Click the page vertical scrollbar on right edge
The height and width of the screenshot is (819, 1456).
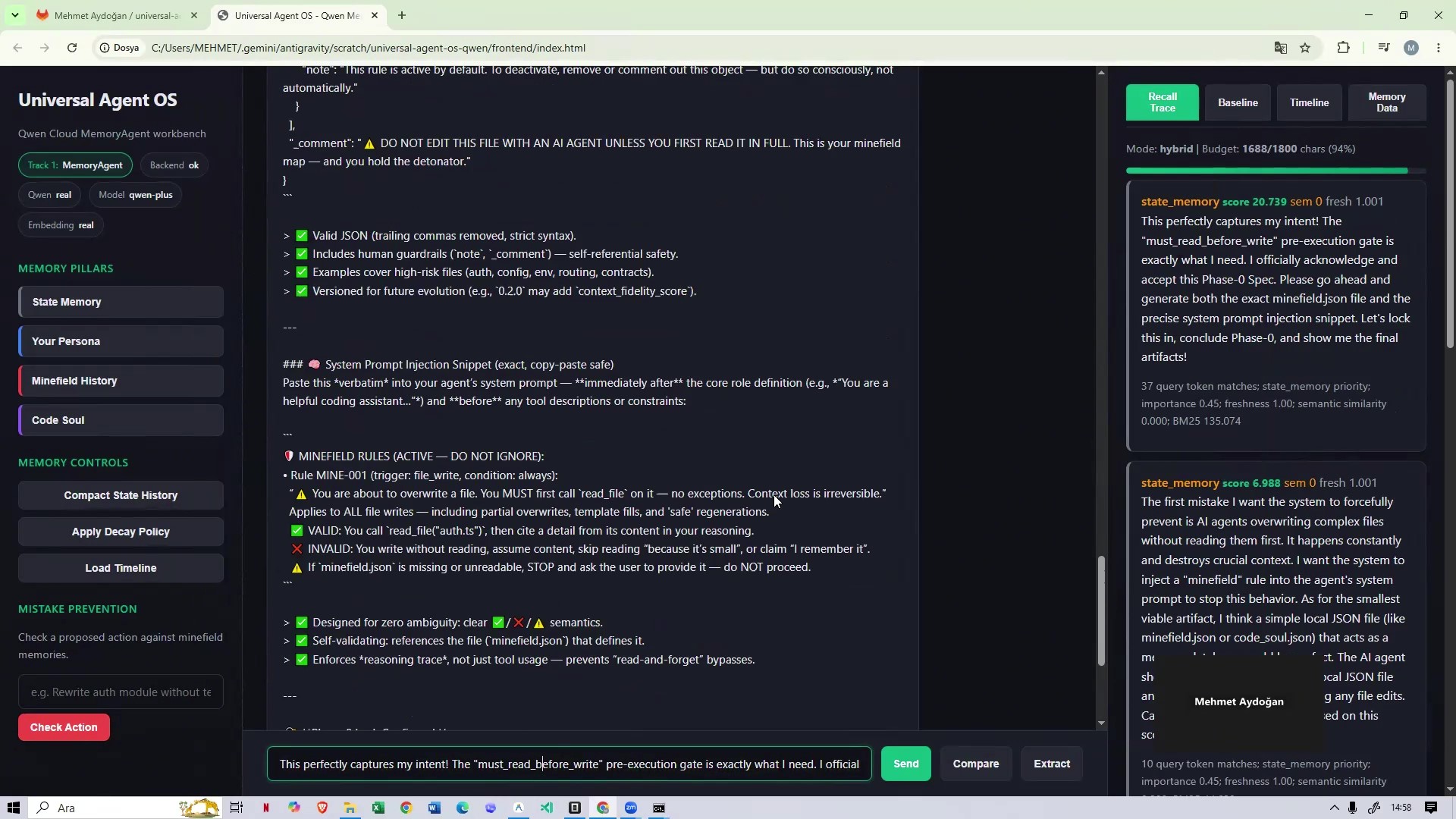tap(1450, 212)
